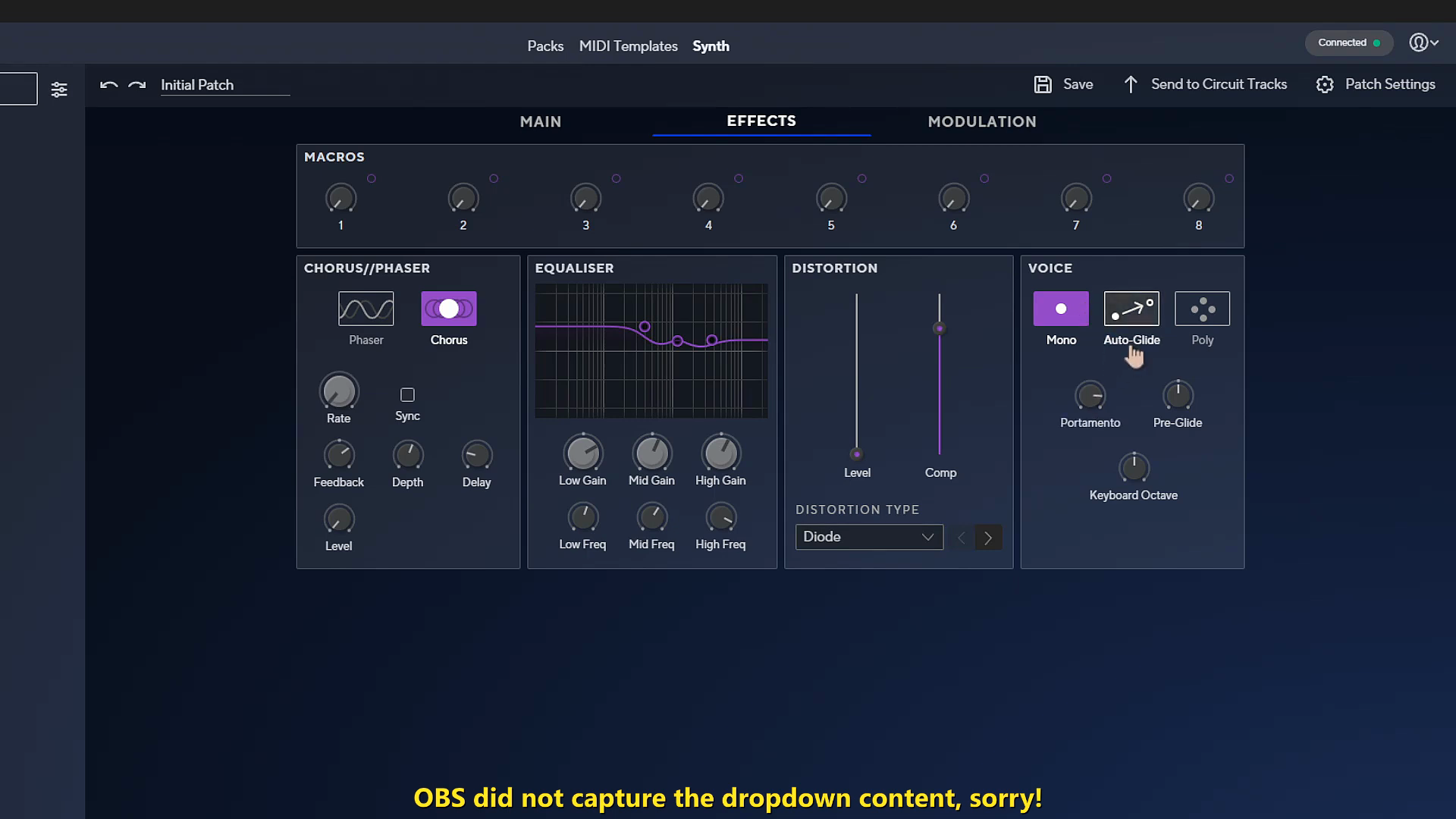Click the Patch Settings gear icon

click(1325, 84)
